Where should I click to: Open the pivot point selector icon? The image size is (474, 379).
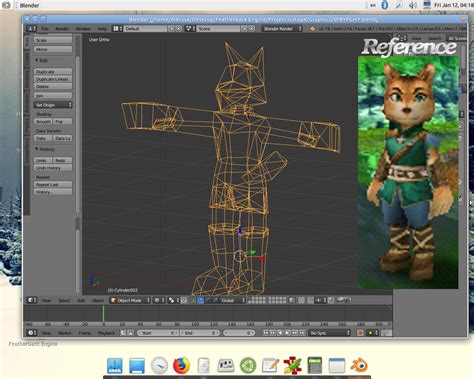click(x=174, y=300)
